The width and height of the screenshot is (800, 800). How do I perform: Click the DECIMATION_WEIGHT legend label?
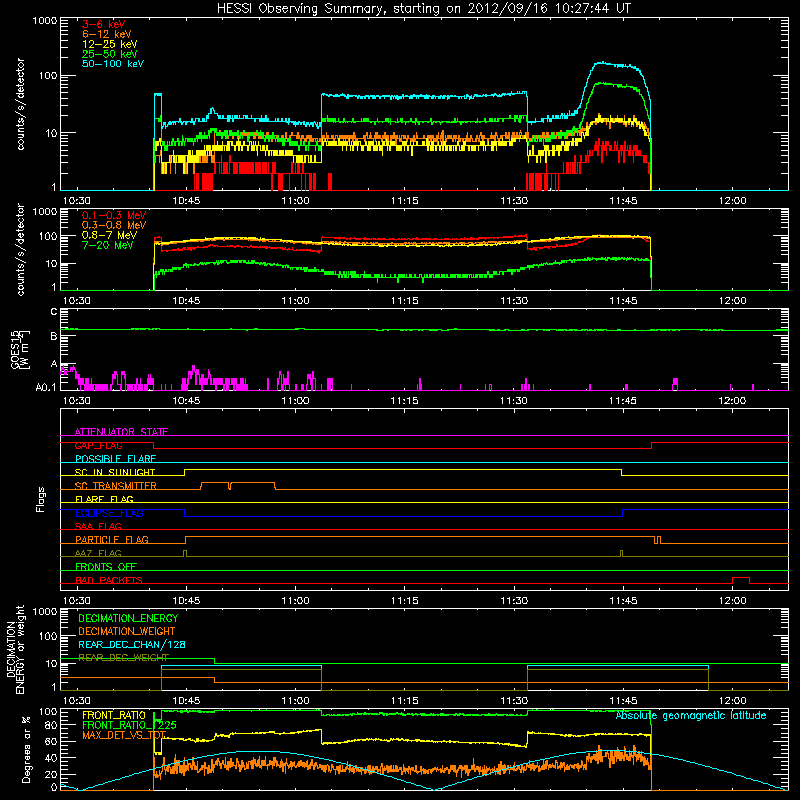[x=127, y=632]
